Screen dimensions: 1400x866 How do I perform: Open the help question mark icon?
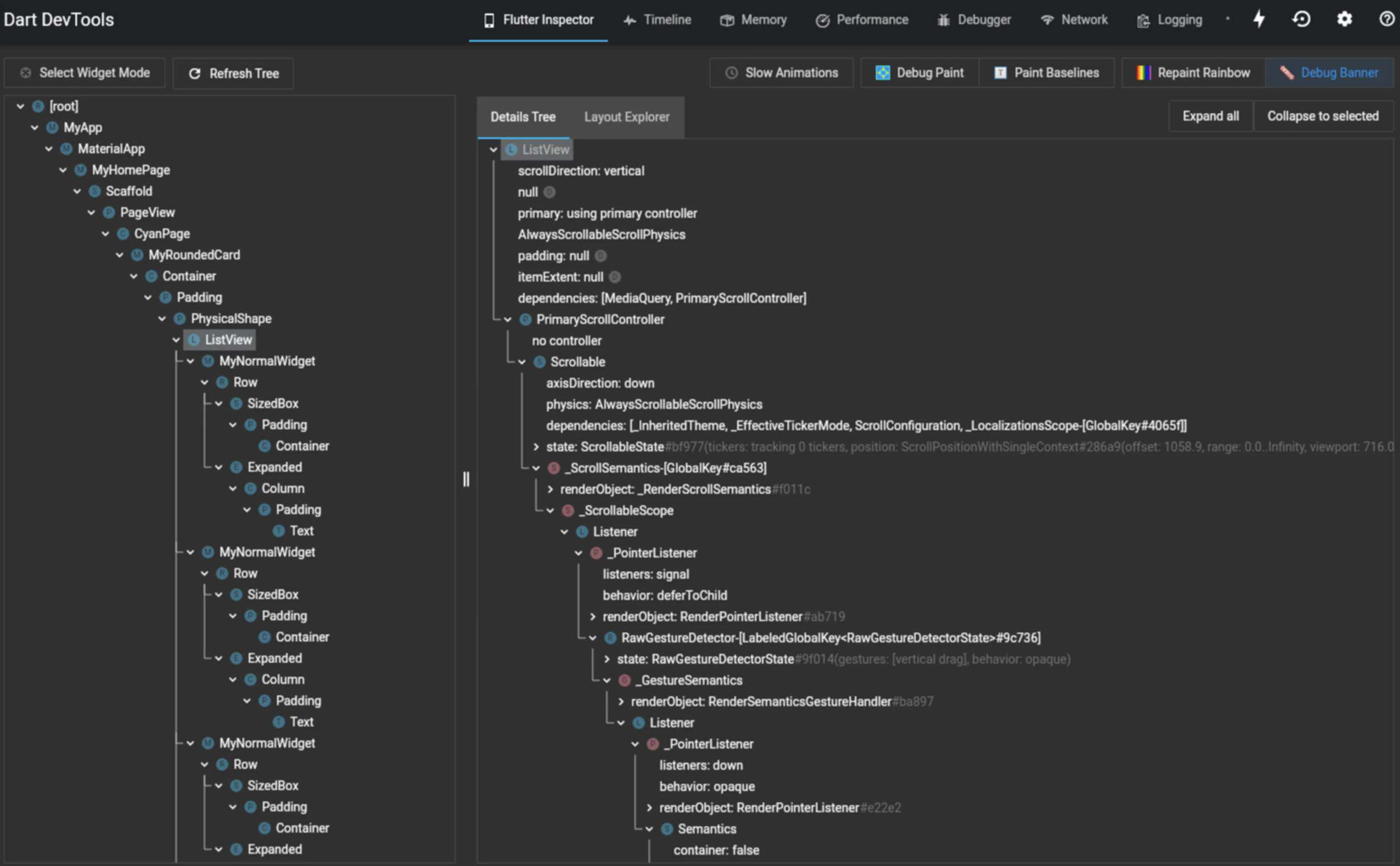[x=1386, y=19]
